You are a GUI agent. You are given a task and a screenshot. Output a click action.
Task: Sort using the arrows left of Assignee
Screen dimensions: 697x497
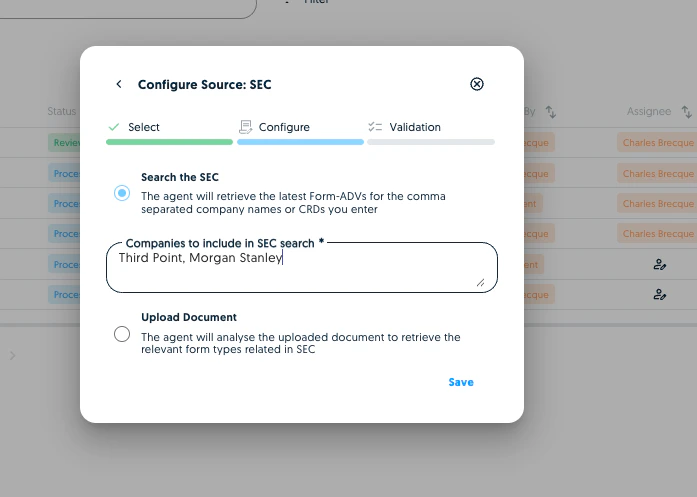(551, 112)
